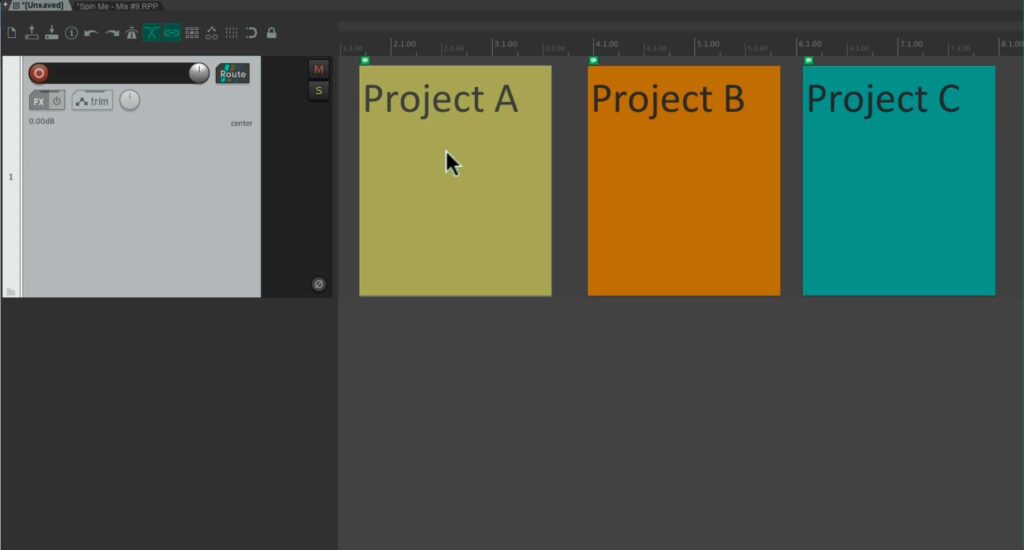Open the track Route button
1024x550 pixels.
click(232, 73)
